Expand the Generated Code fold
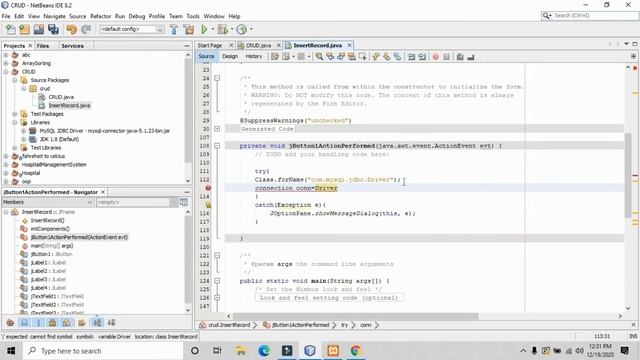The height and width of the screenshot is (360, 640). point(217,129)
